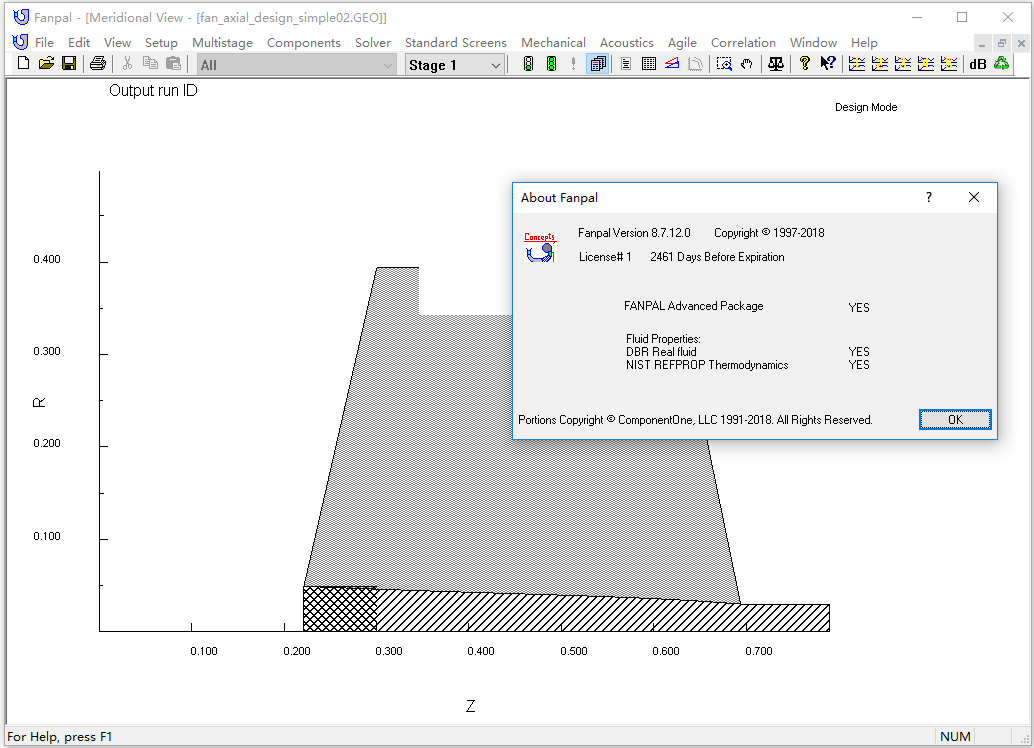Open the View menu
Image resolution: width=1034 pixels, height=748 pixels.
click(x=117, y=42)
